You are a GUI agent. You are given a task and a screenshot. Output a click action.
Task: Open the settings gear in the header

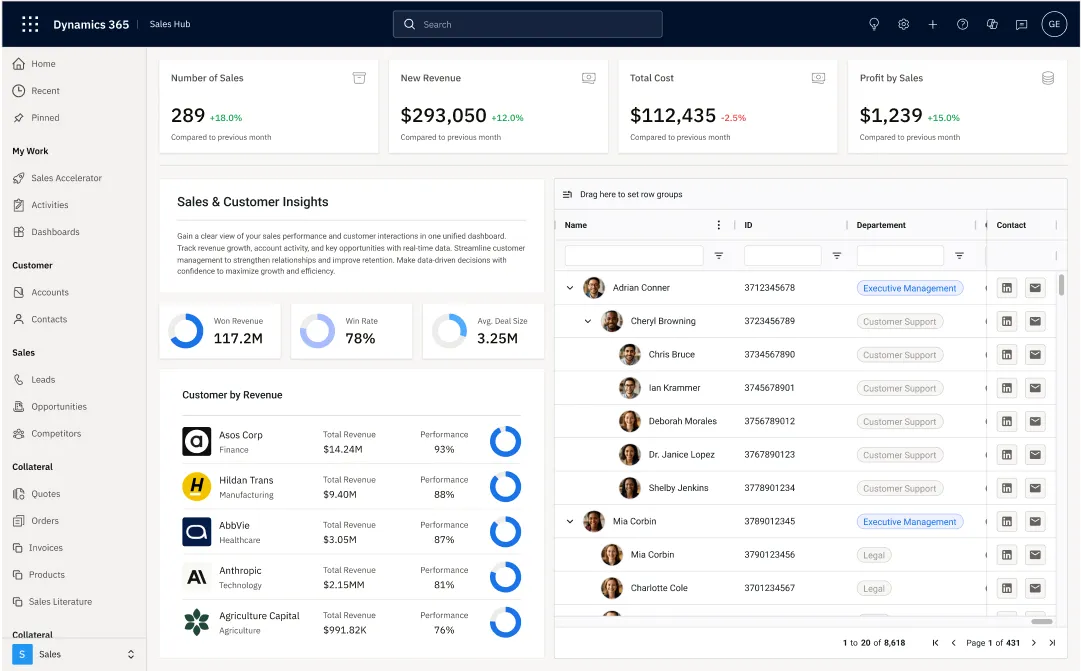903,23
